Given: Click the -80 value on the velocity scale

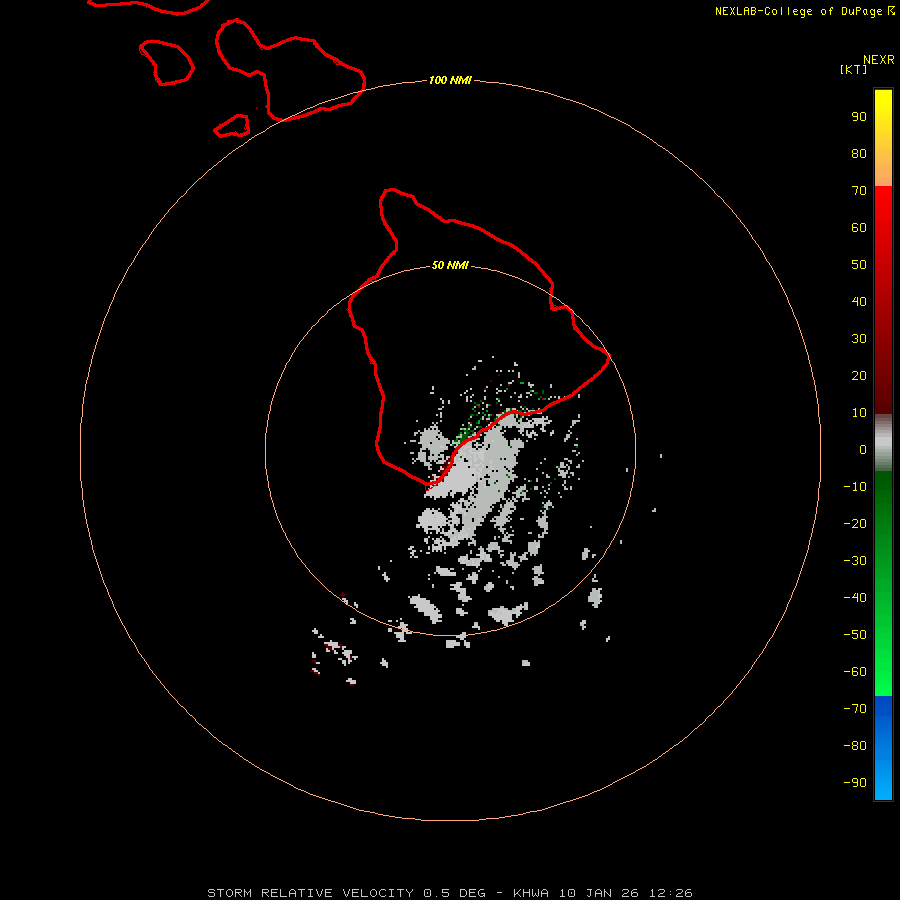Looking at the screenshot, I should 855,746.
